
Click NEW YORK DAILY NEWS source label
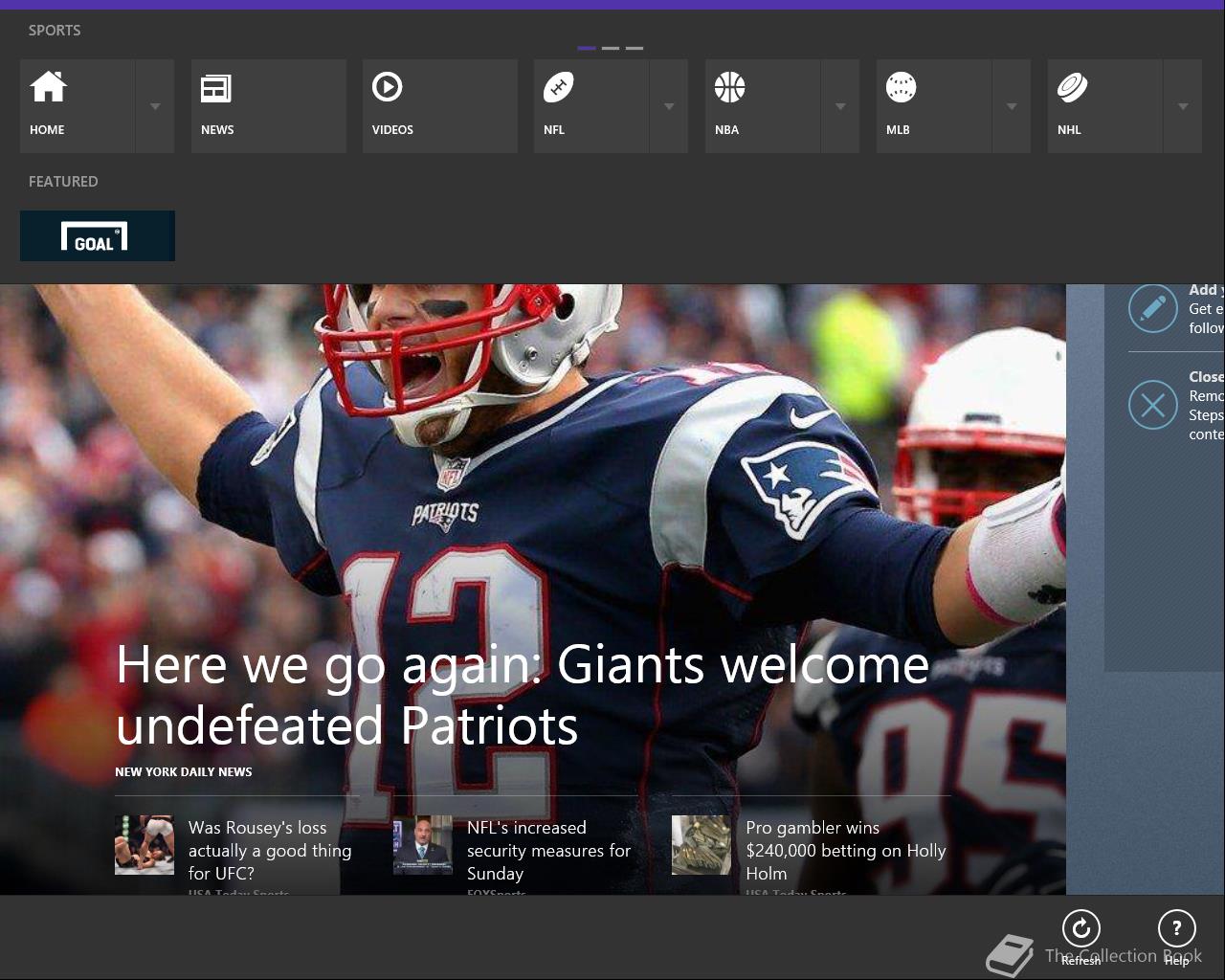[x=184, y=771]
